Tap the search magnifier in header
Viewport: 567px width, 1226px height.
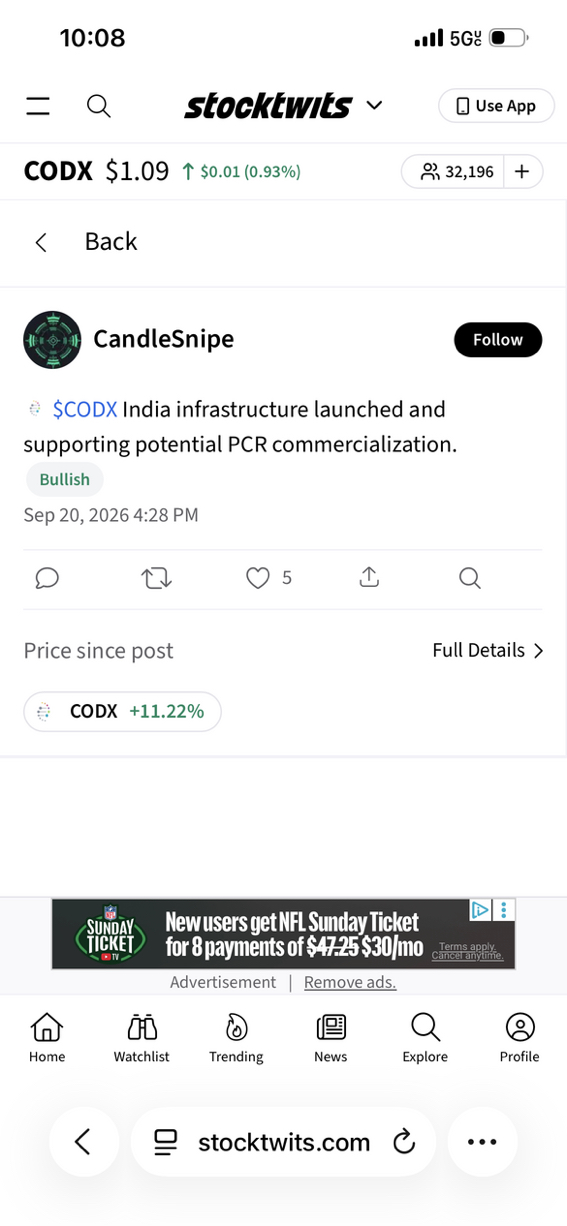tap(98, 106)
